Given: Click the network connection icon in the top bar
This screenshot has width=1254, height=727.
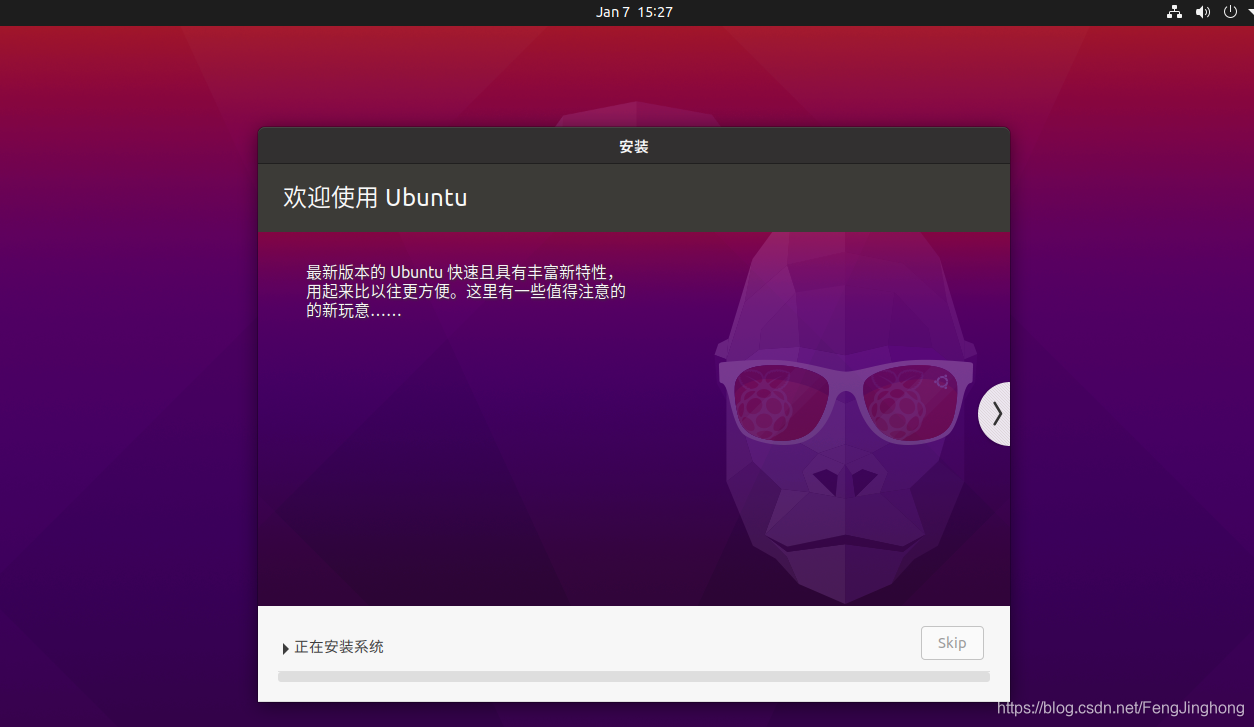Looking at the screenshot, I should [x=1174, y=12].
